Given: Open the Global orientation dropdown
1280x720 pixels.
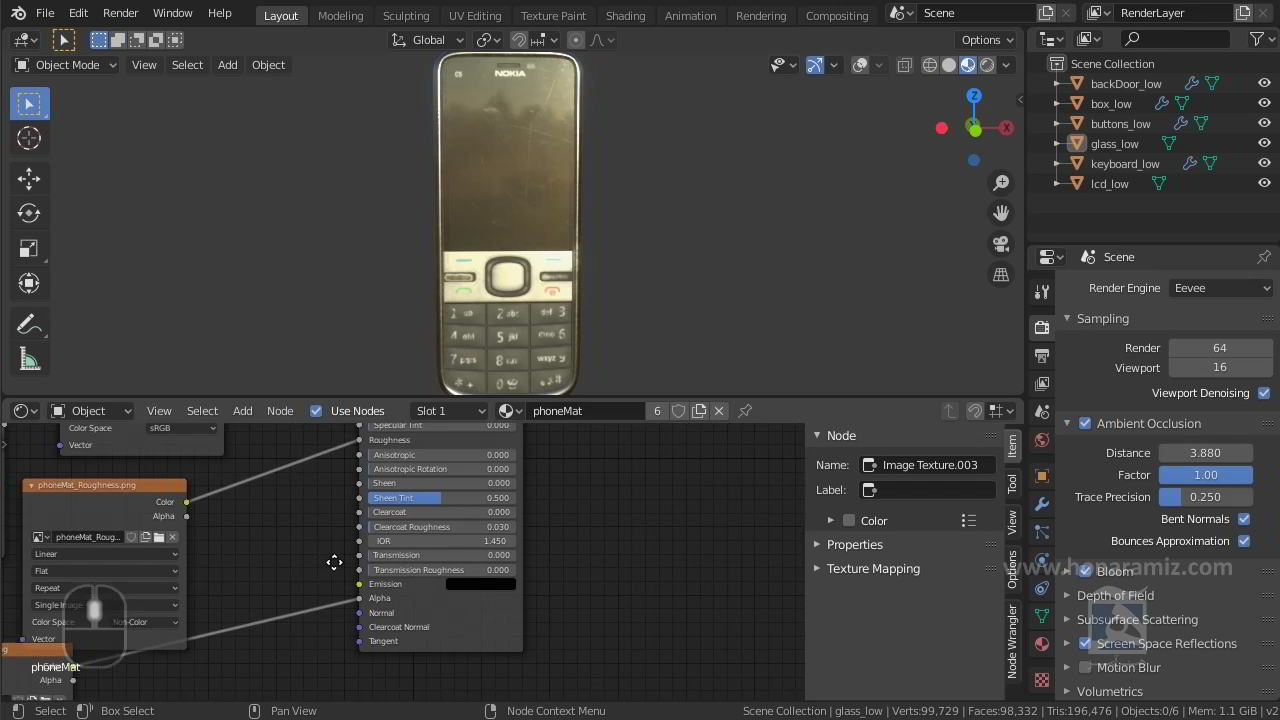Looking at the screenshot, I should [x=428, y=40].
